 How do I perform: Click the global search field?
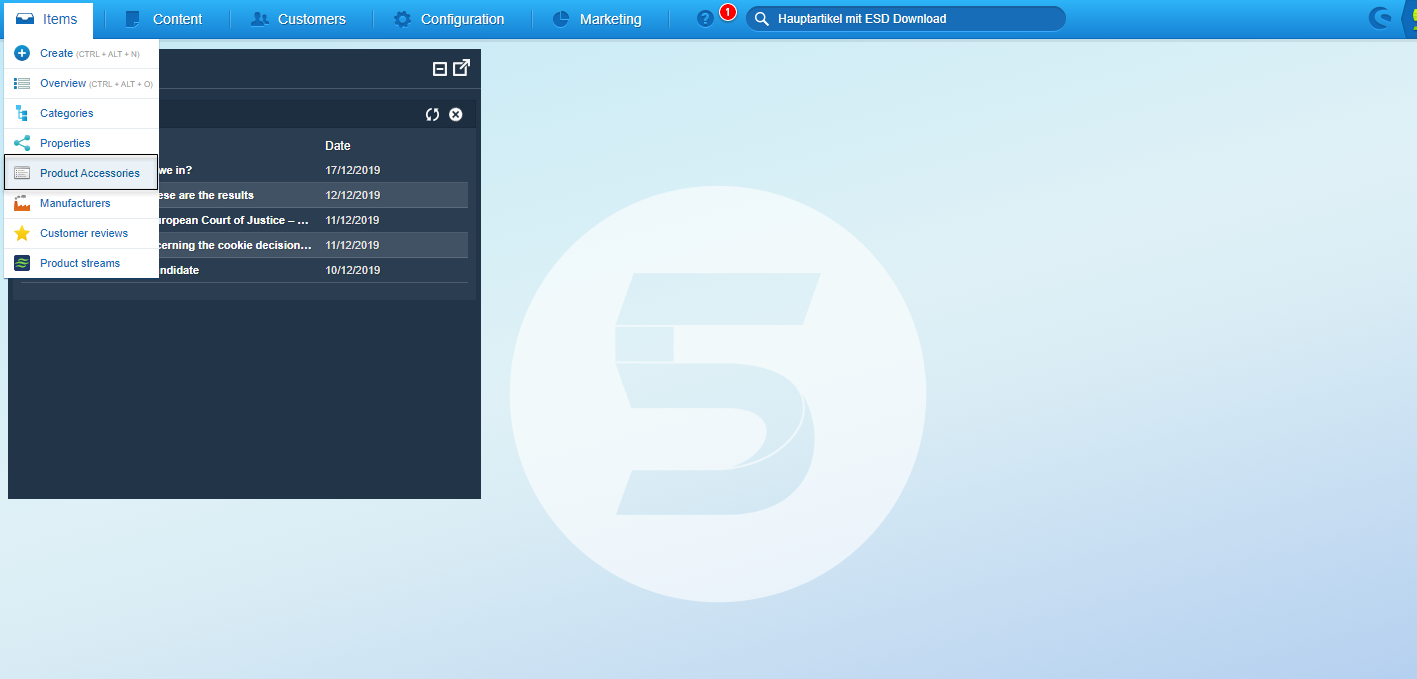click(x=906, y=19)
